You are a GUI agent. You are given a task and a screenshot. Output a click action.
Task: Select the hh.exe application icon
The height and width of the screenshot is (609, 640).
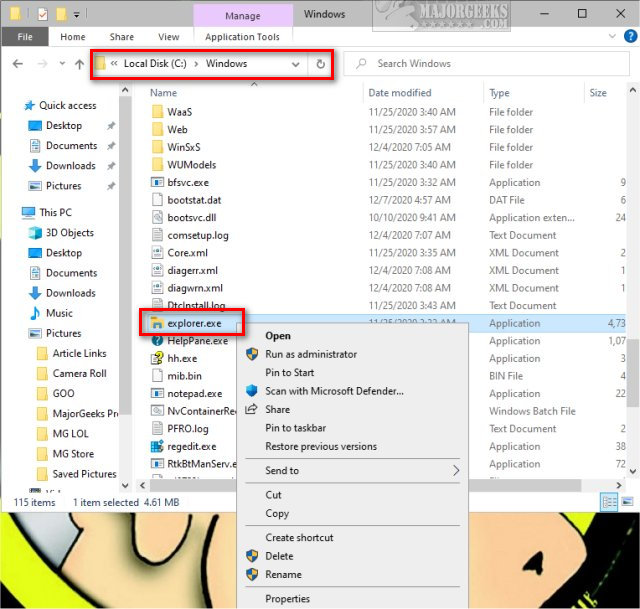pyautogui.click(x=158, y=358)
